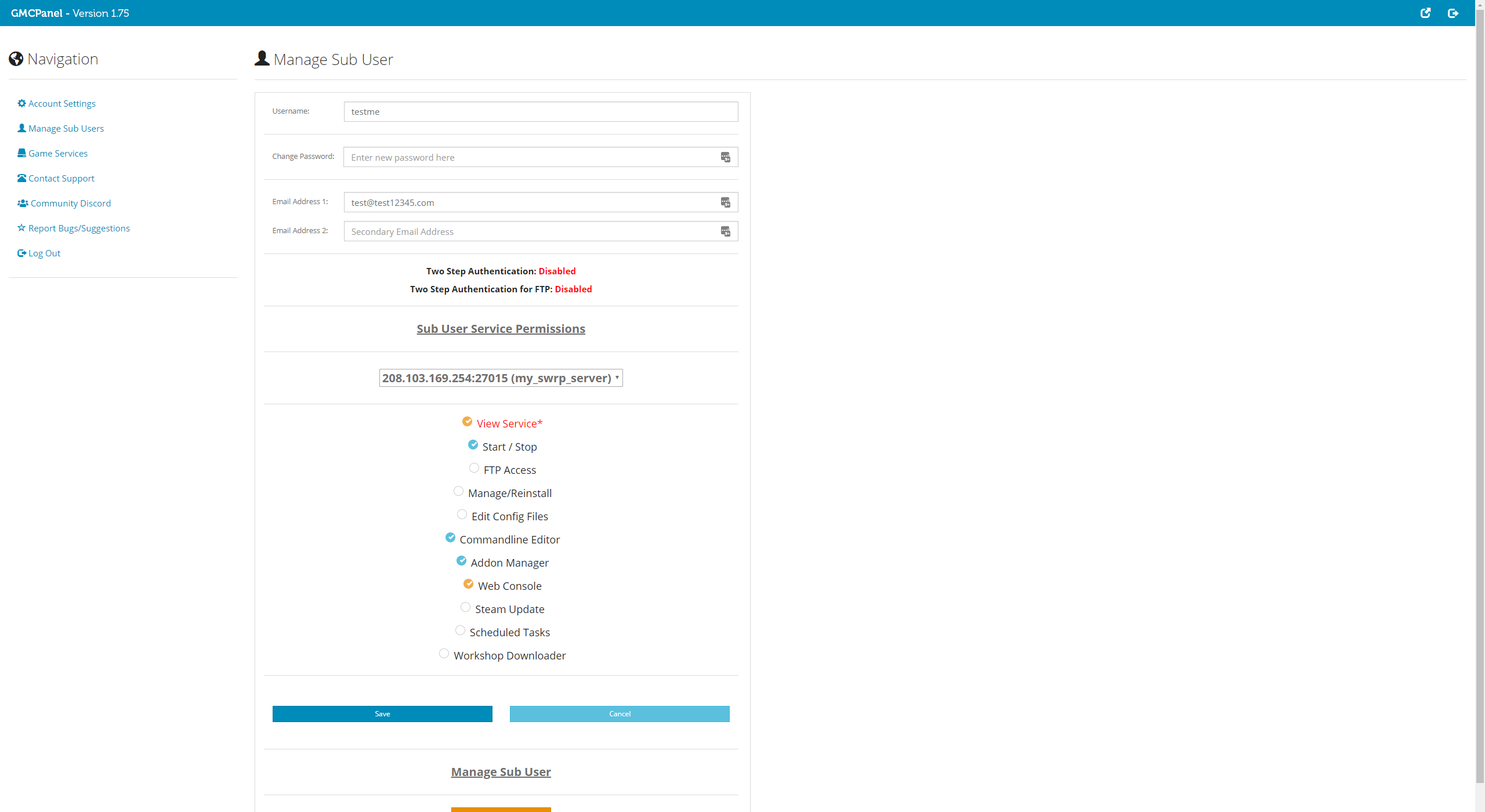
Task: Click the Account Settings gear icon
Action: pyautogui.click(x=21, y=103)
